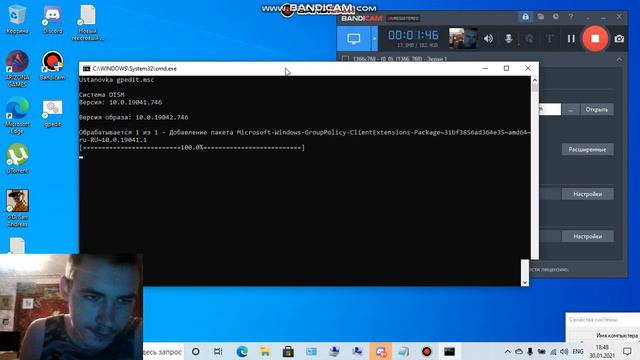Collapse the Bandicam panel chevron
The height and width of the screenshot is (360, 640).
(619, 59)
